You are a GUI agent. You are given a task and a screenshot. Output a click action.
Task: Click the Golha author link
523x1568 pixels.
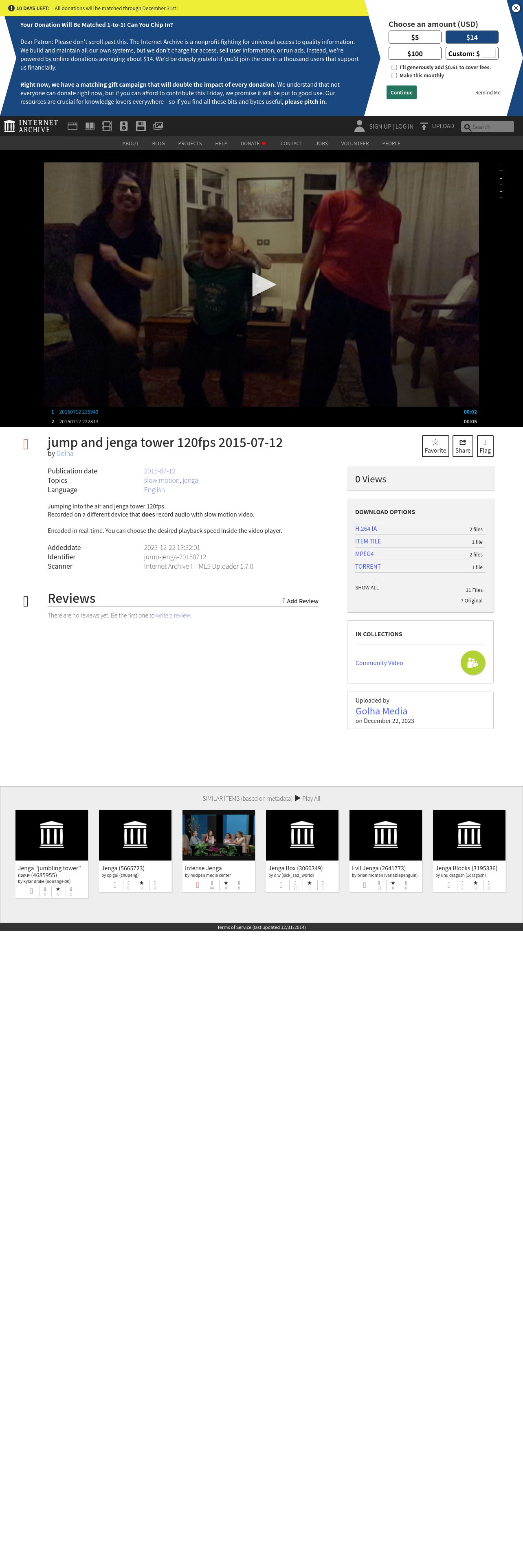[x=64, y=453]
